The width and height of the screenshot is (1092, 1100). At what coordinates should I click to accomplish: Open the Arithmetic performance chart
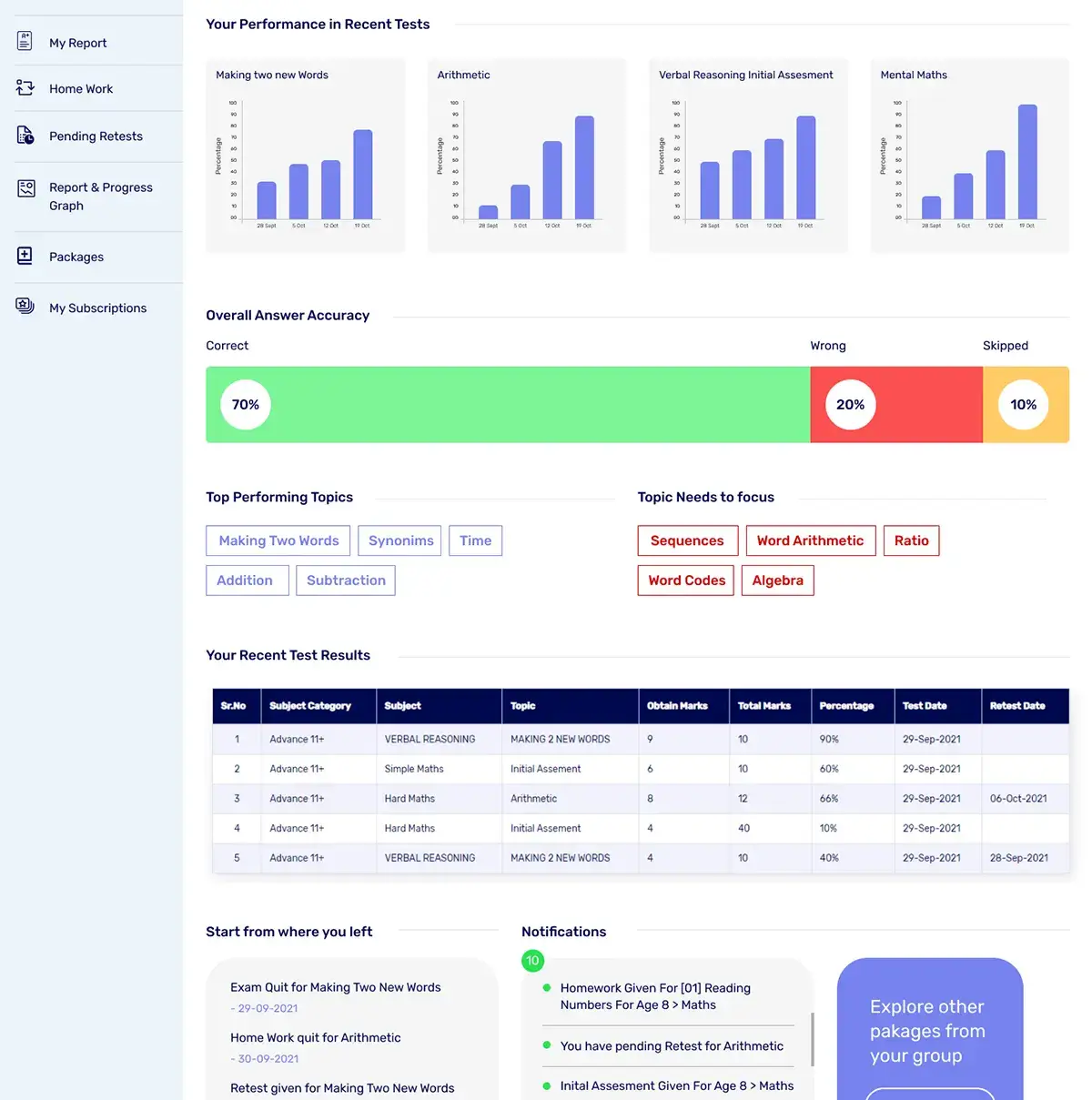527,155
